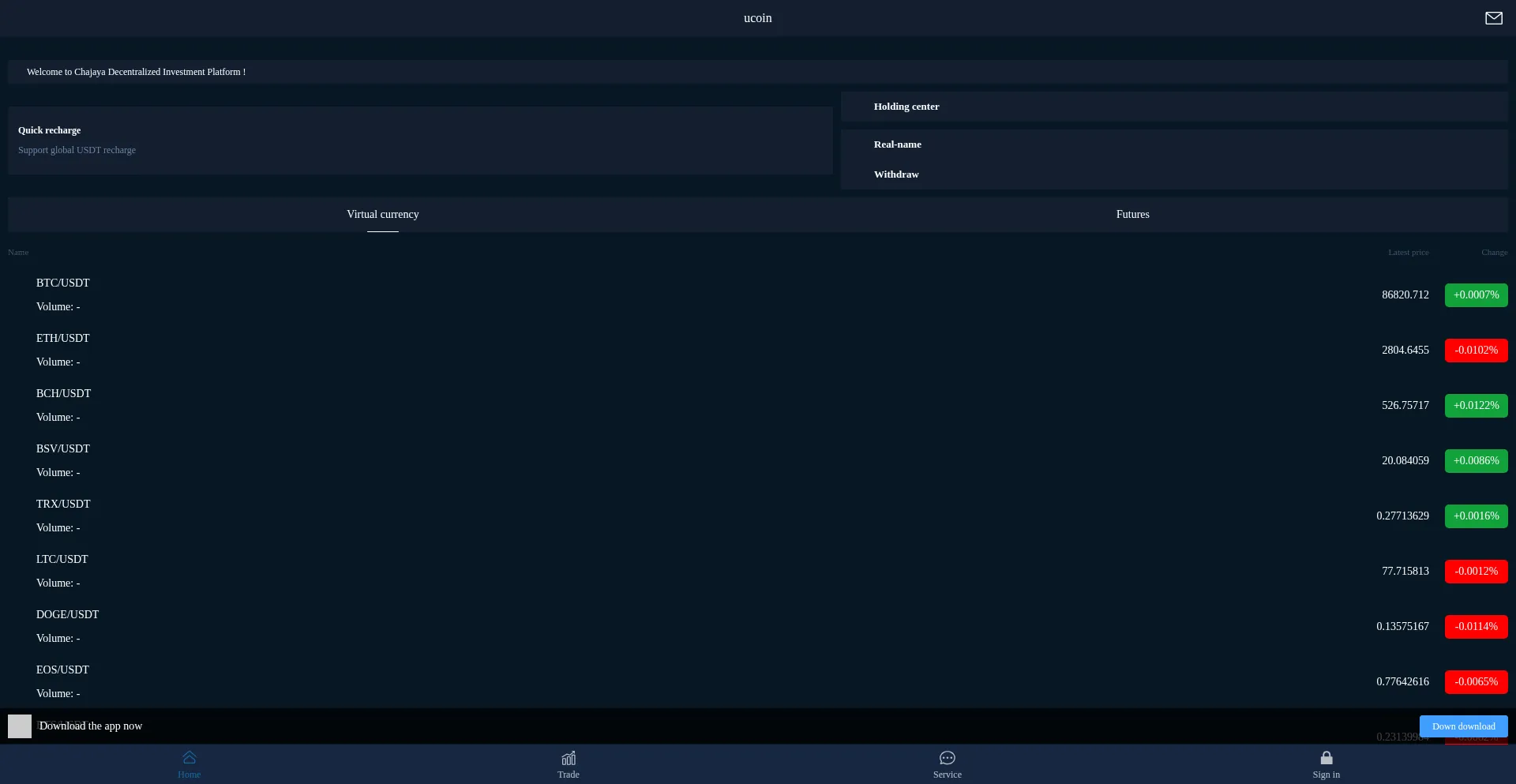1516x784 pixels.
Task: Click the app logo in download banner
Action: click(x=20, y=726)
